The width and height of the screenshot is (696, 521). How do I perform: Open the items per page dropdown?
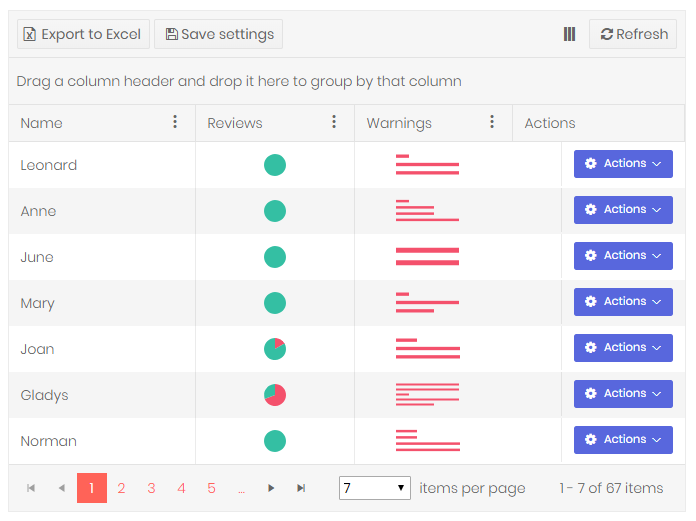(375, 488)
